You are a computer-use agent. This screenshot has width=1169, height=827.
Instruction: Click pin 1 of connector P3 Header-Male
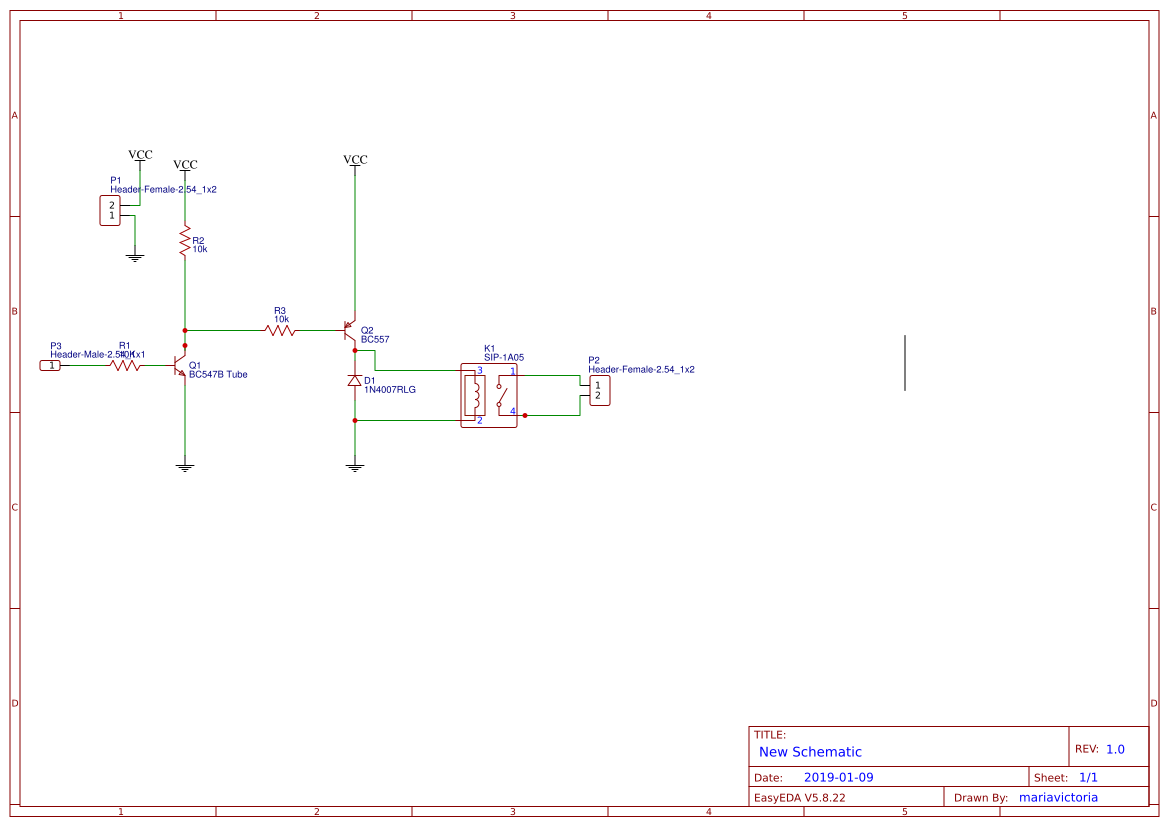(51, 366)
